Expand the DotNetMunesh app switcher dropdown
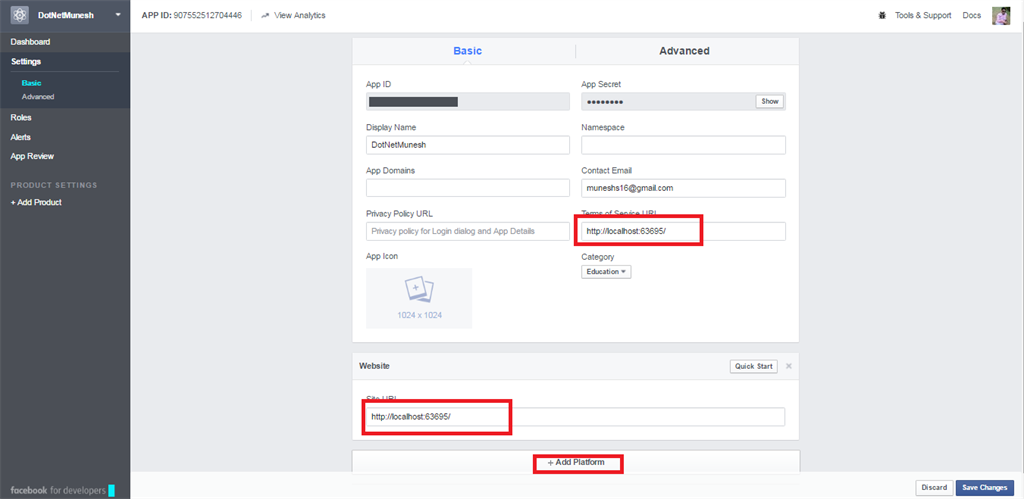 119,15
